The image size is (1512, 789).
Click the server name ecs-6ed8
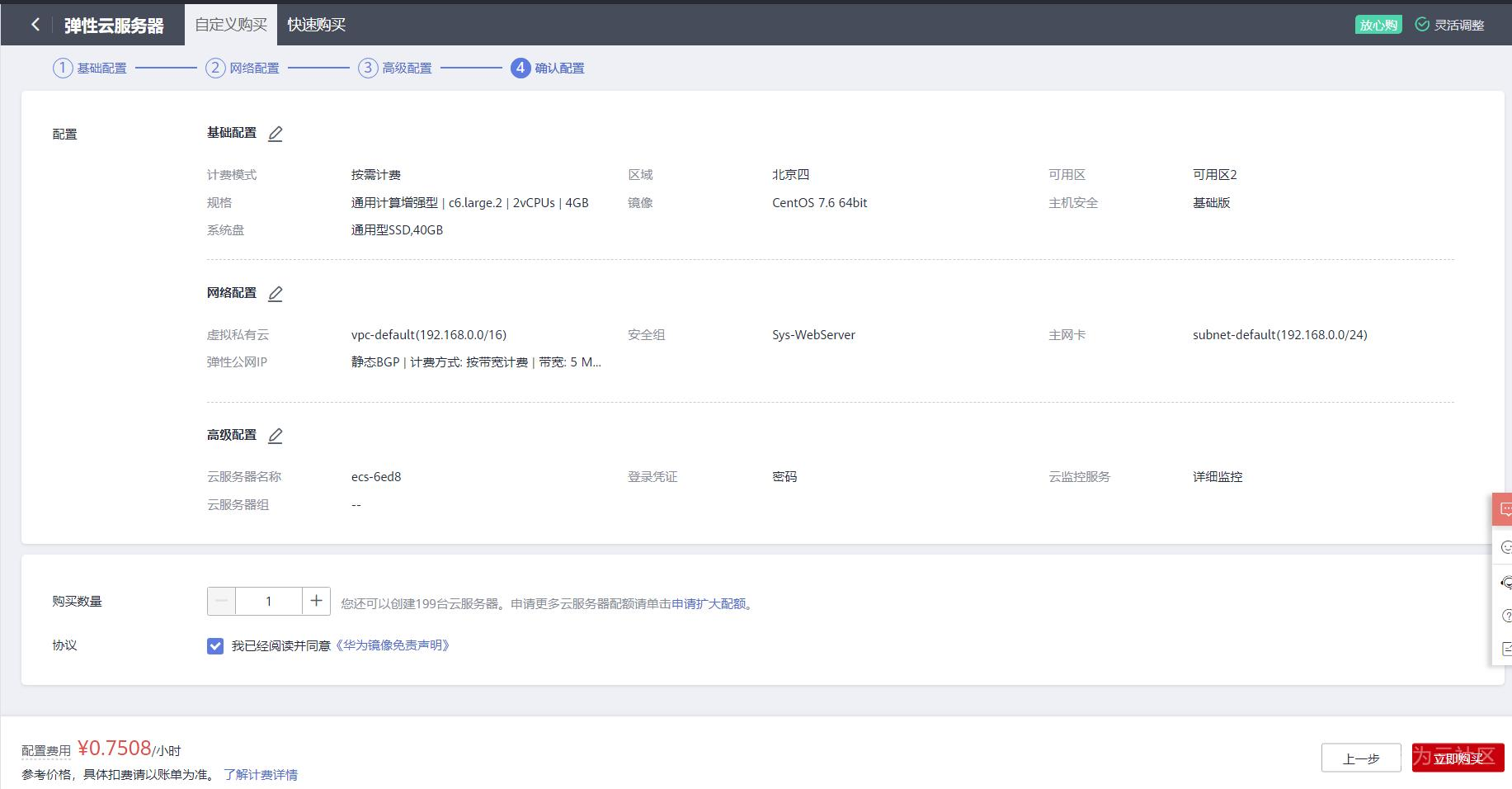point(376,477)
